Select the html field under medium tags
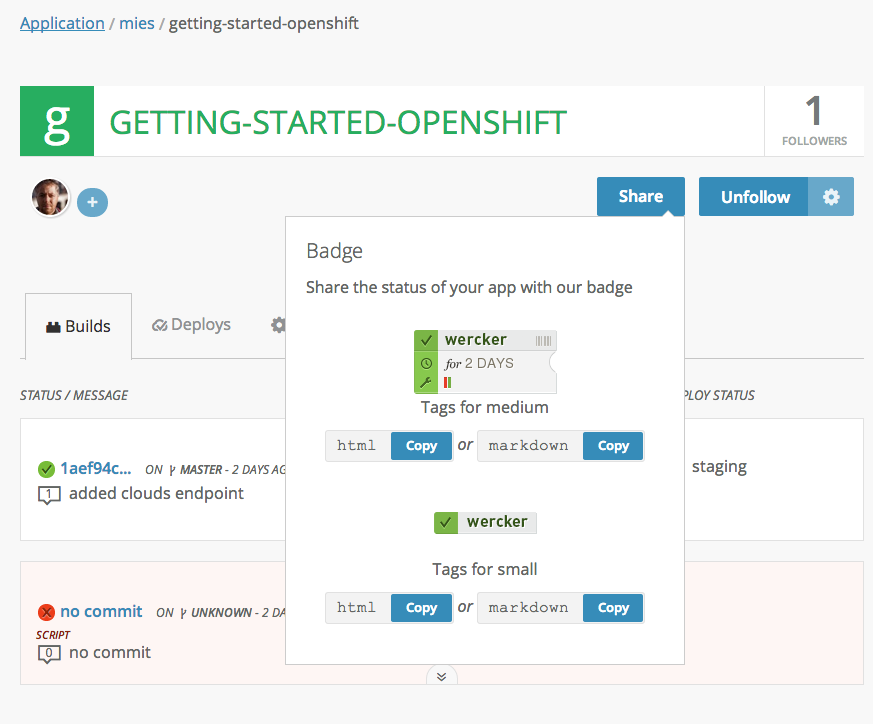 click(358, 446)
